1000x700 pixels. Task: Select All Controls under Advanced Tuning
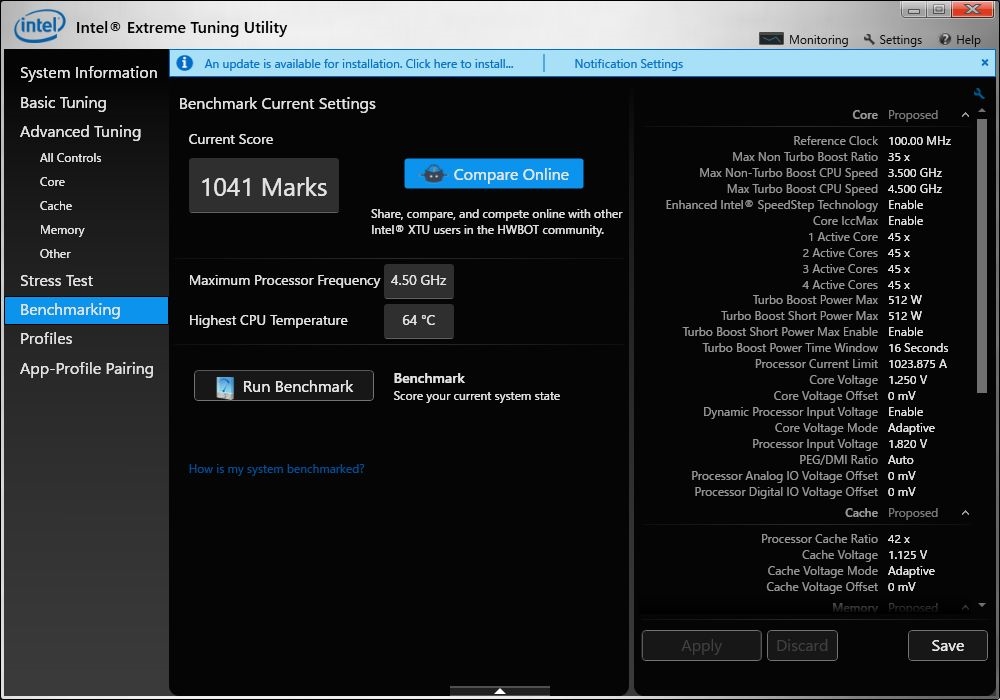[70, 157]
